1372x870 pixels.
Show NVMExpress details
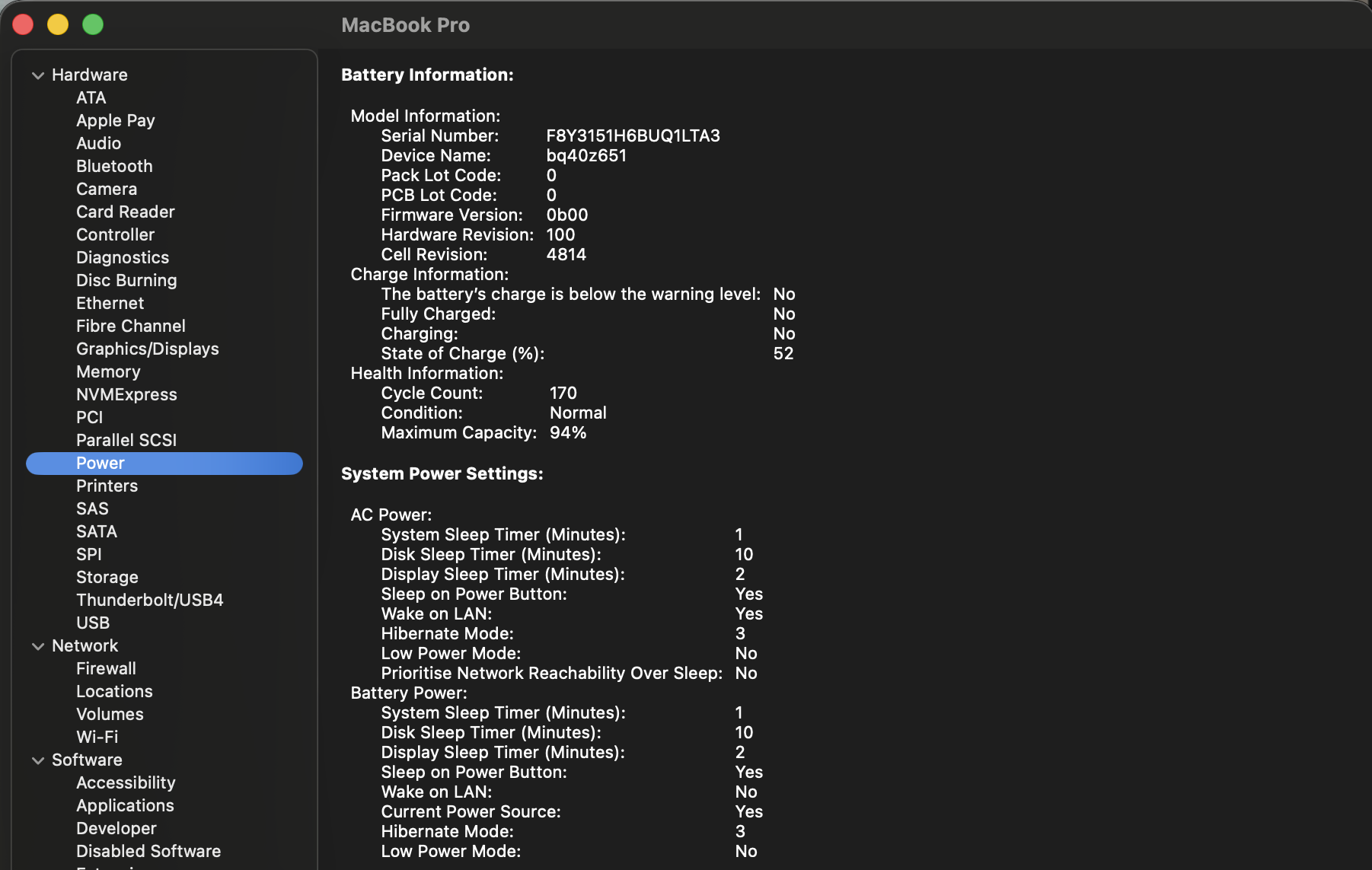(x=126, y=394)
